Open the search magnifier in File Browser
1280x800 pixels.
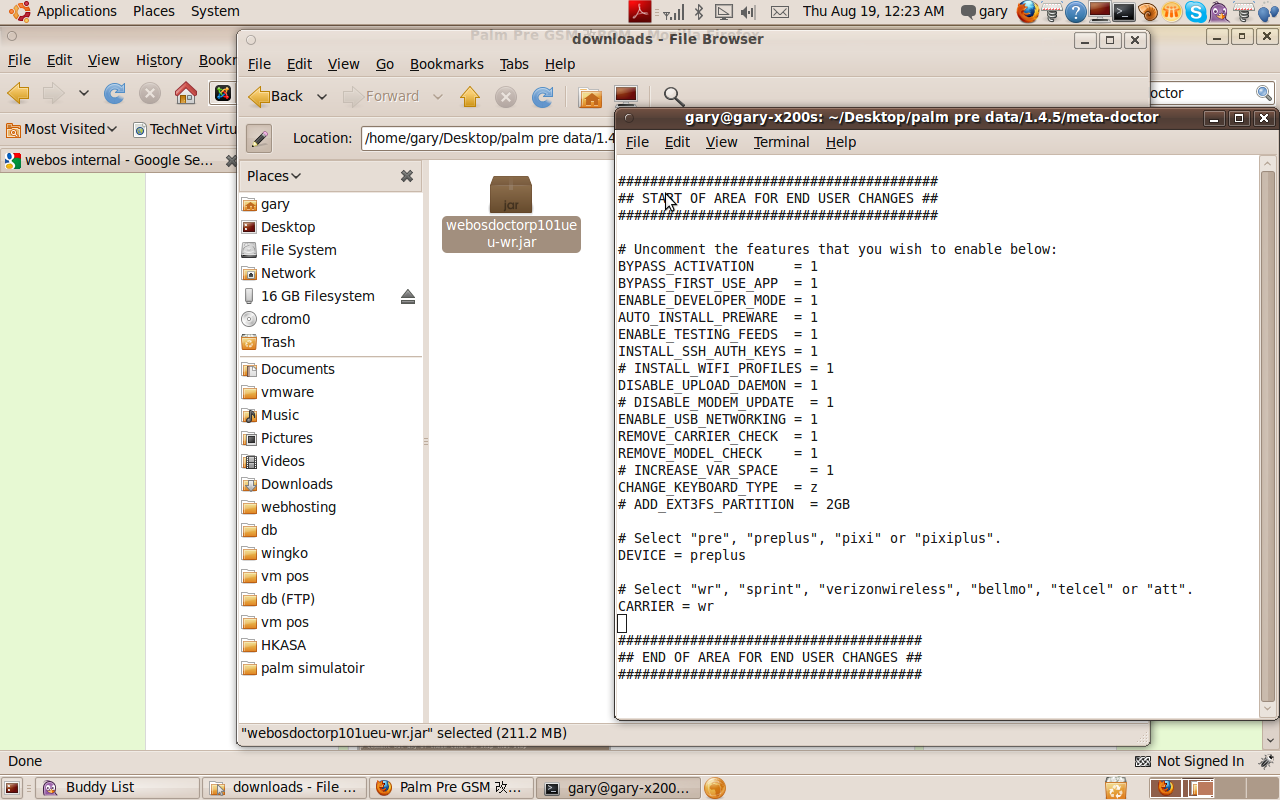(674, 97)
